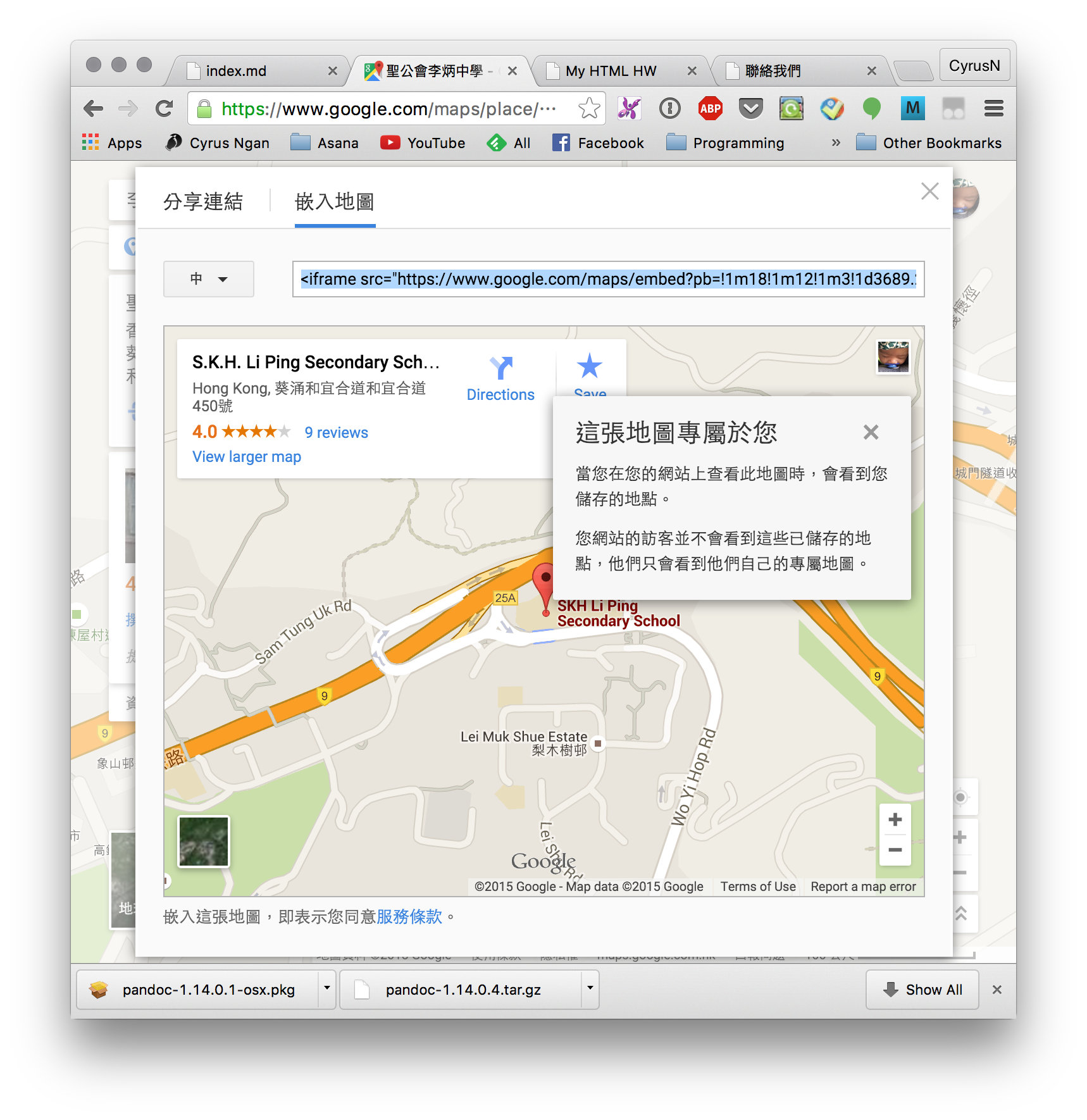
Task: Open the Facebook bookmark
Action: [x=598, y=143]
